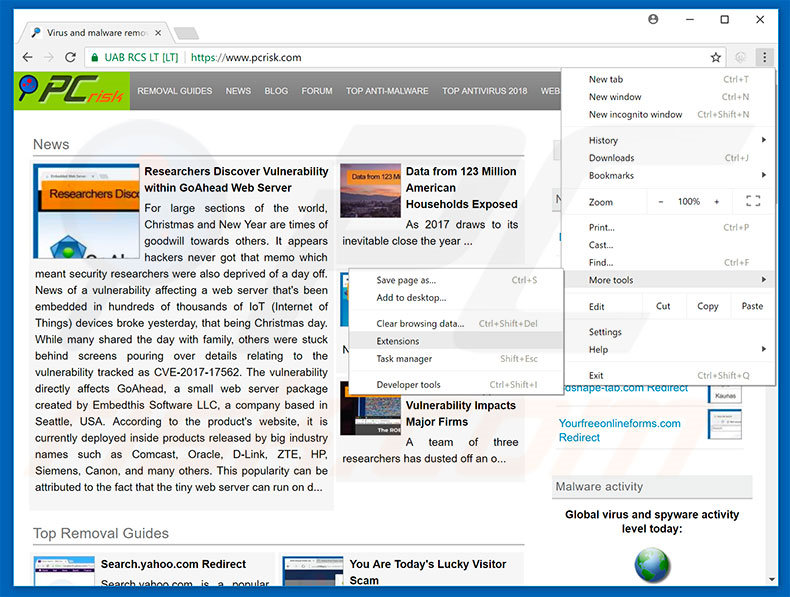Click the three-dot Chrome menu icon

pyautogui.click(x=764, y=58)
